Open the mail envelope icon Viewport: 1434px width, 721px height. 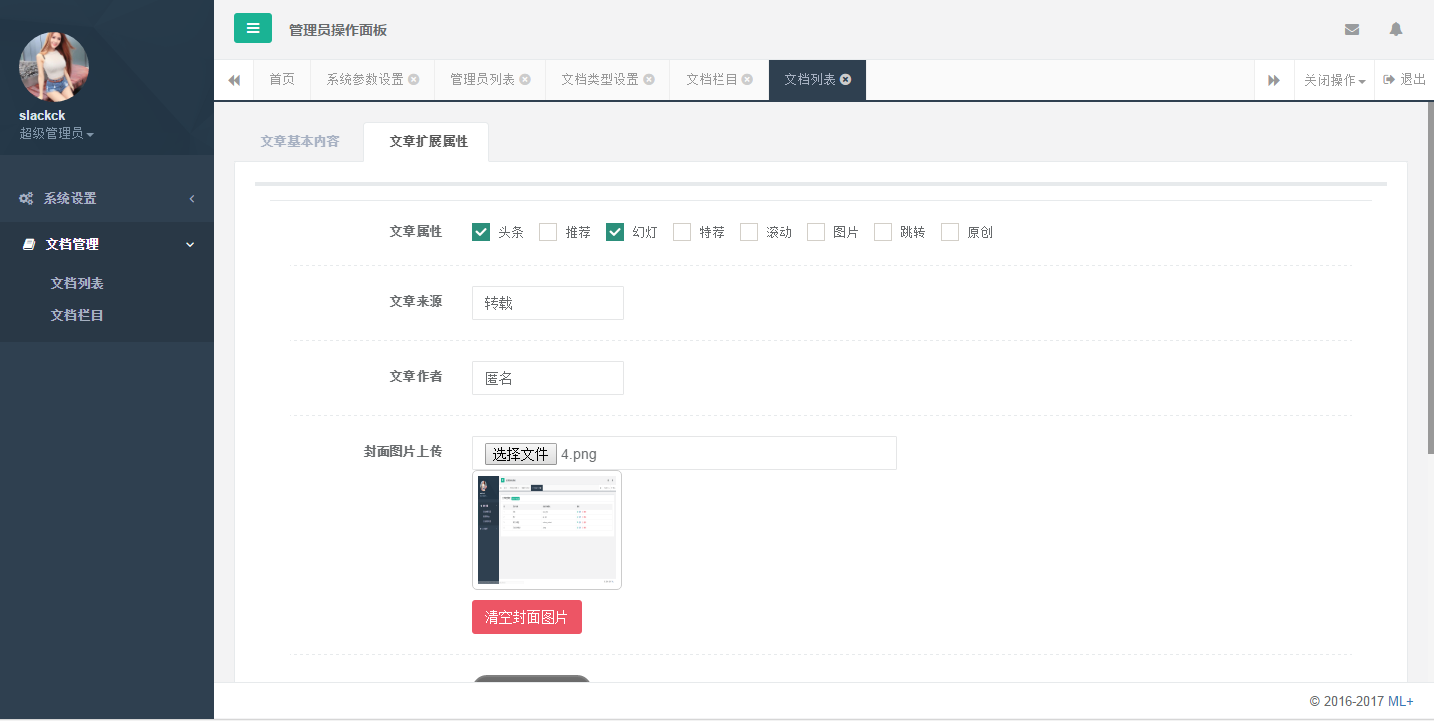pos(1352,29)
